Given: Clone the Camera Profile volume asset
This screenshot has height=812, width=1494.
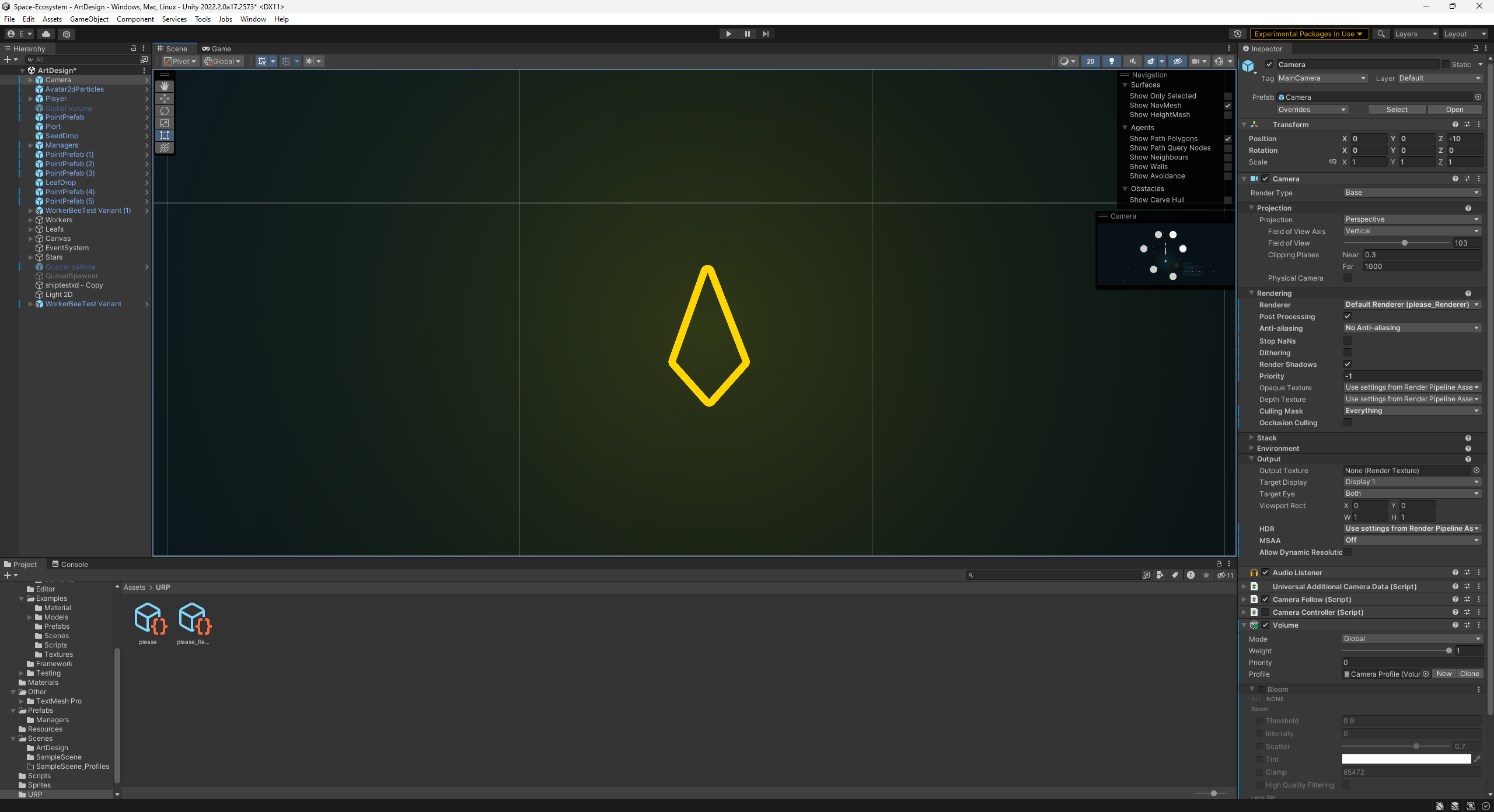Looking at the screenshot, I should [x=1470, y=674].
